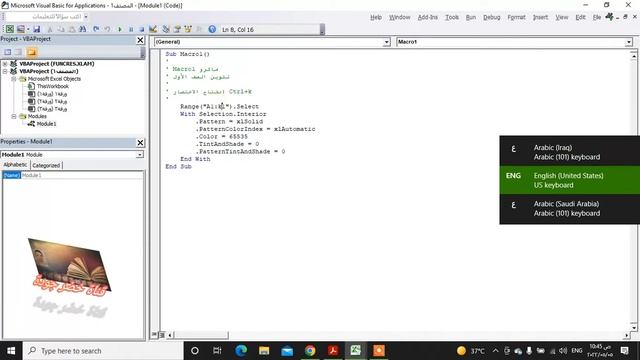Open the Run menu
The width and height of the screenshot is (640, 360).
click(x=471, y=17)
